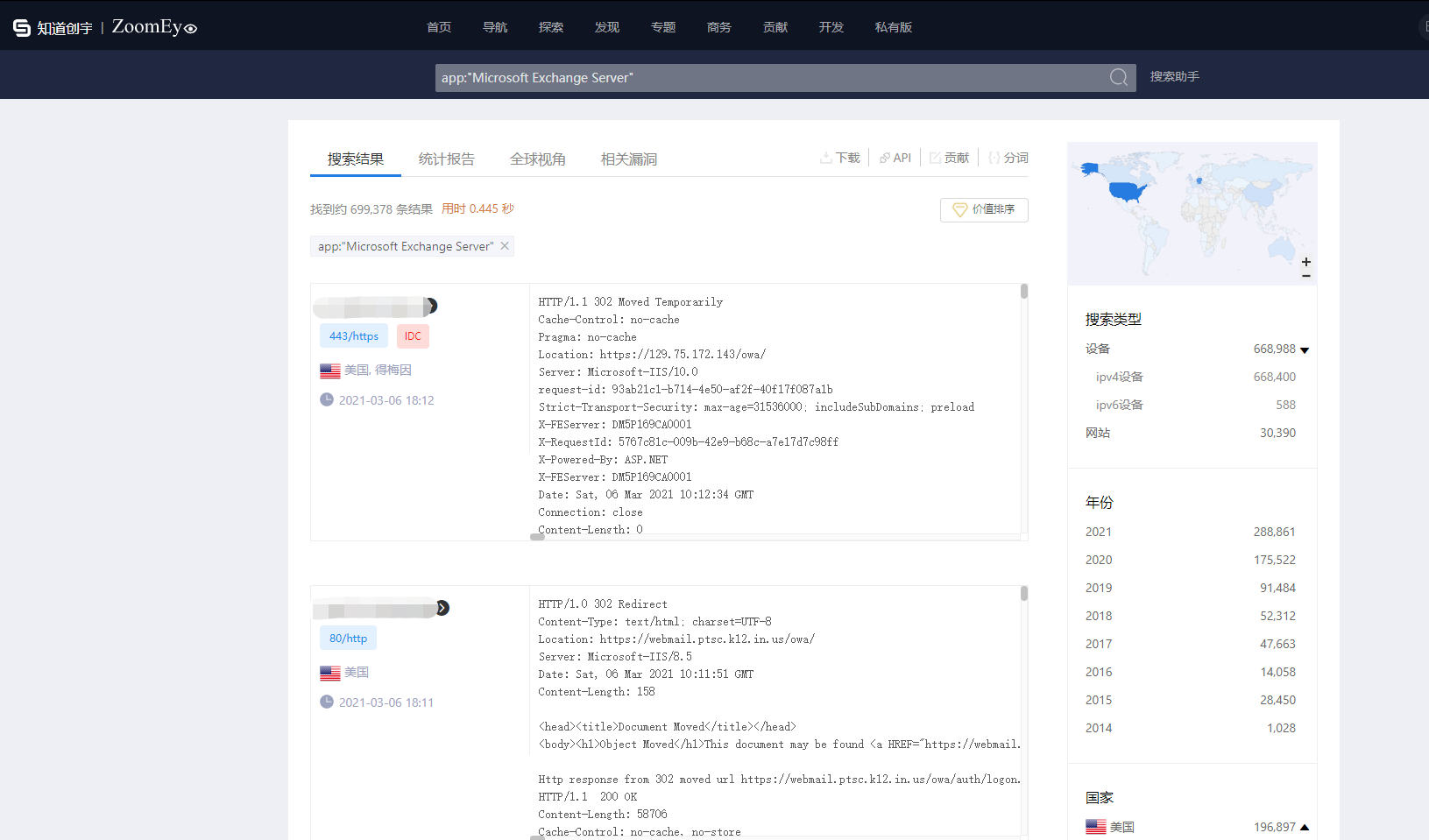Click 美国, 得梅因 location link
The height and width of the screenshot is (840, 1429).
[x=378, y=371]
